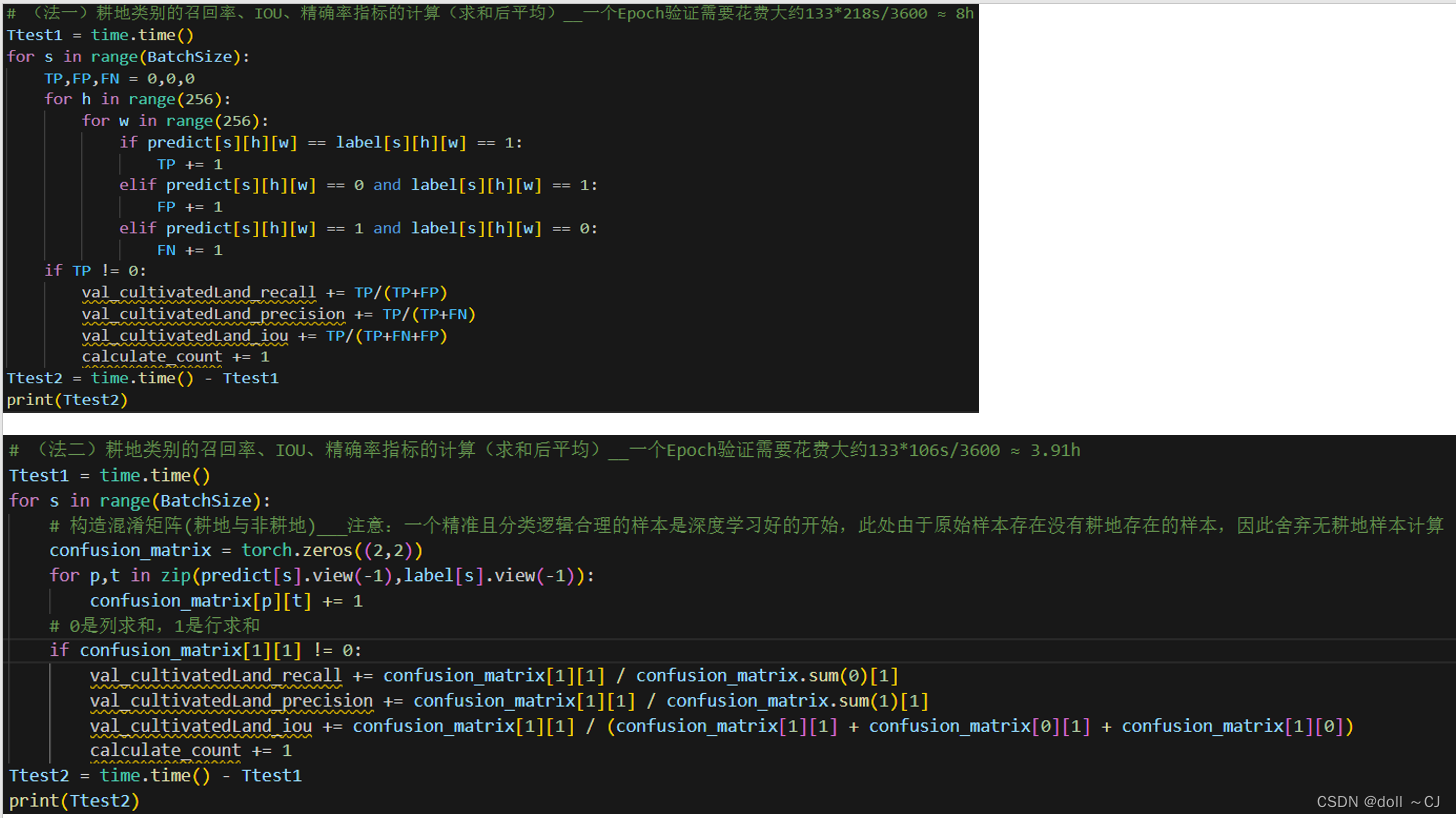Click 'Ttest1 = time.time()' in the 法一 snippet
This screenshot has width=1456, height=818.
pyautogui.click(x=100, y=35)
